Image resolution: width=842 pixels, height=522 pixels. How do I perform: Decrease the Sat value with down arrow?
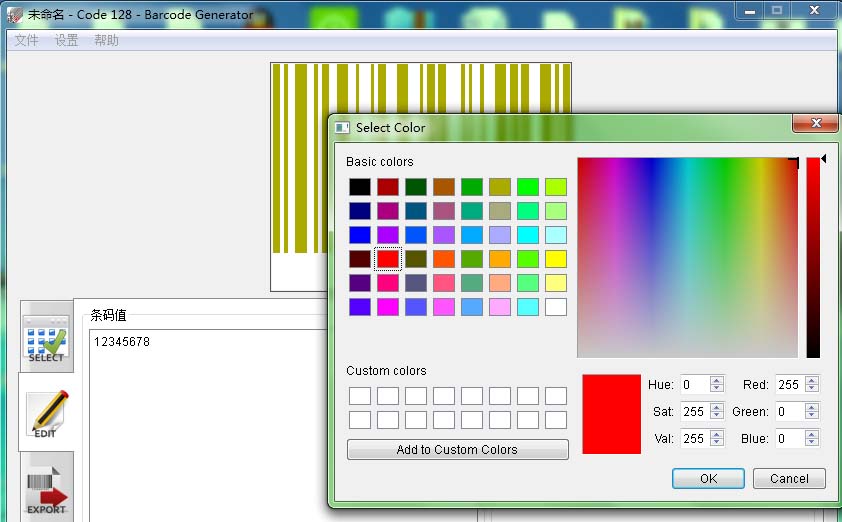(x=716, y=416)
